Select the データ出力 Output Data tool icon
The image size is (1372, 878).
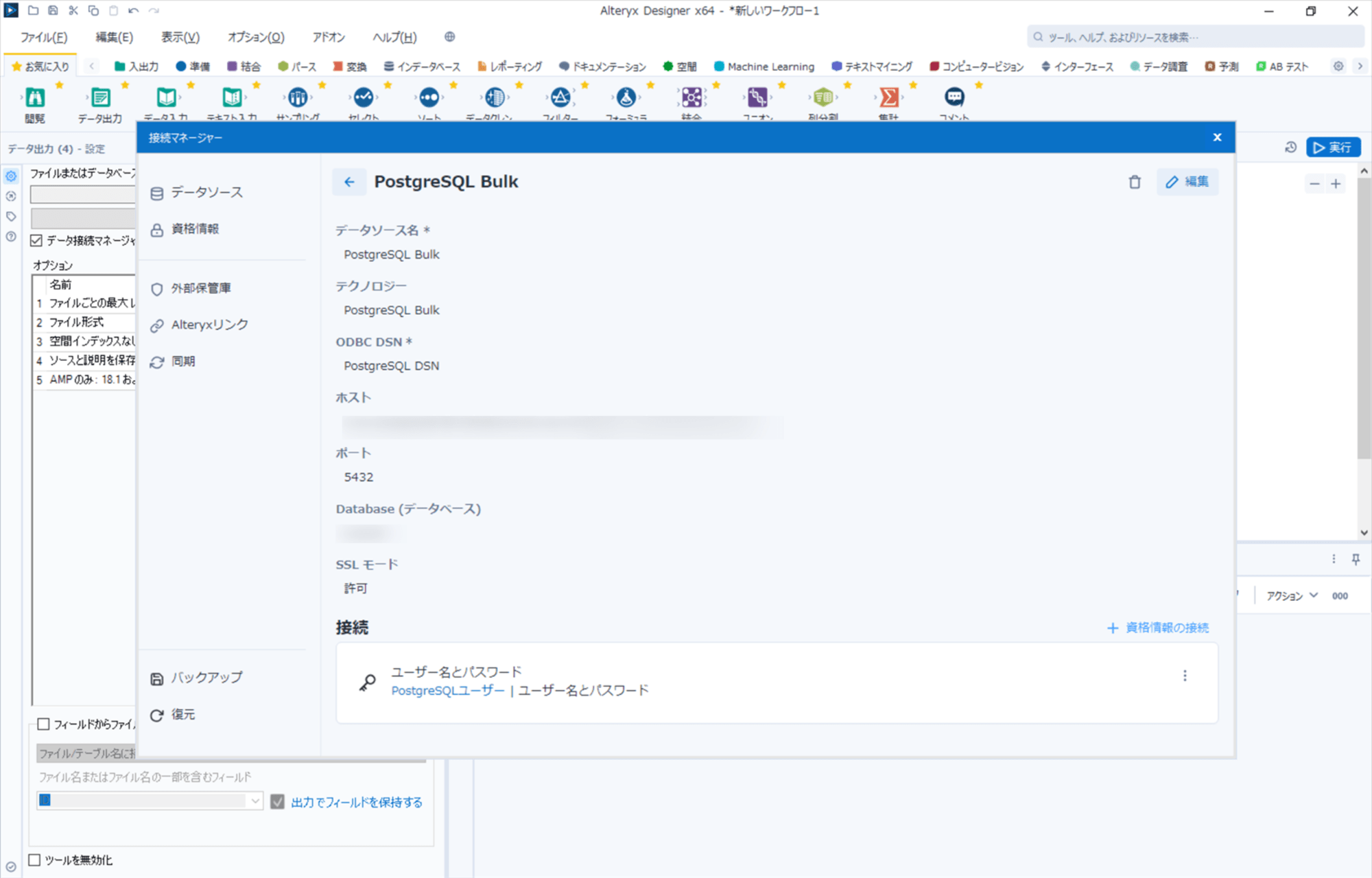pyautogui.click(x=100, y=97)
